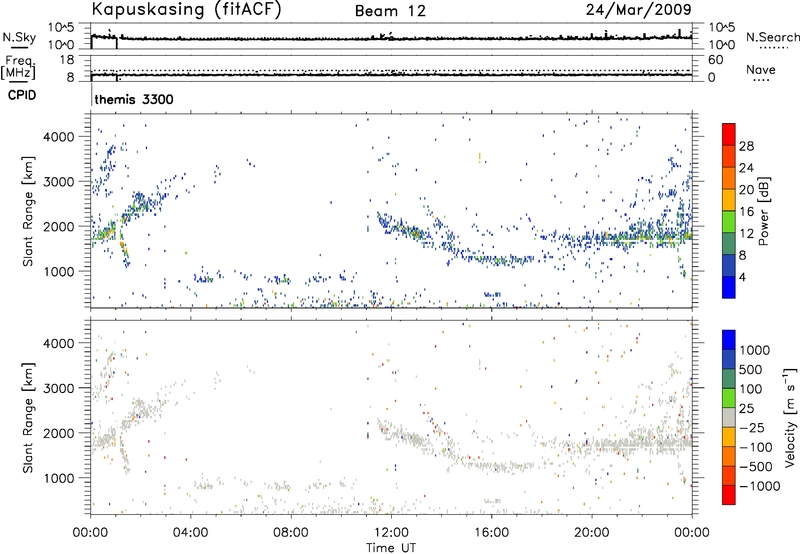Click the 'CPID' row label
This screenshot has width=800, height=554.
coord(22,95)
